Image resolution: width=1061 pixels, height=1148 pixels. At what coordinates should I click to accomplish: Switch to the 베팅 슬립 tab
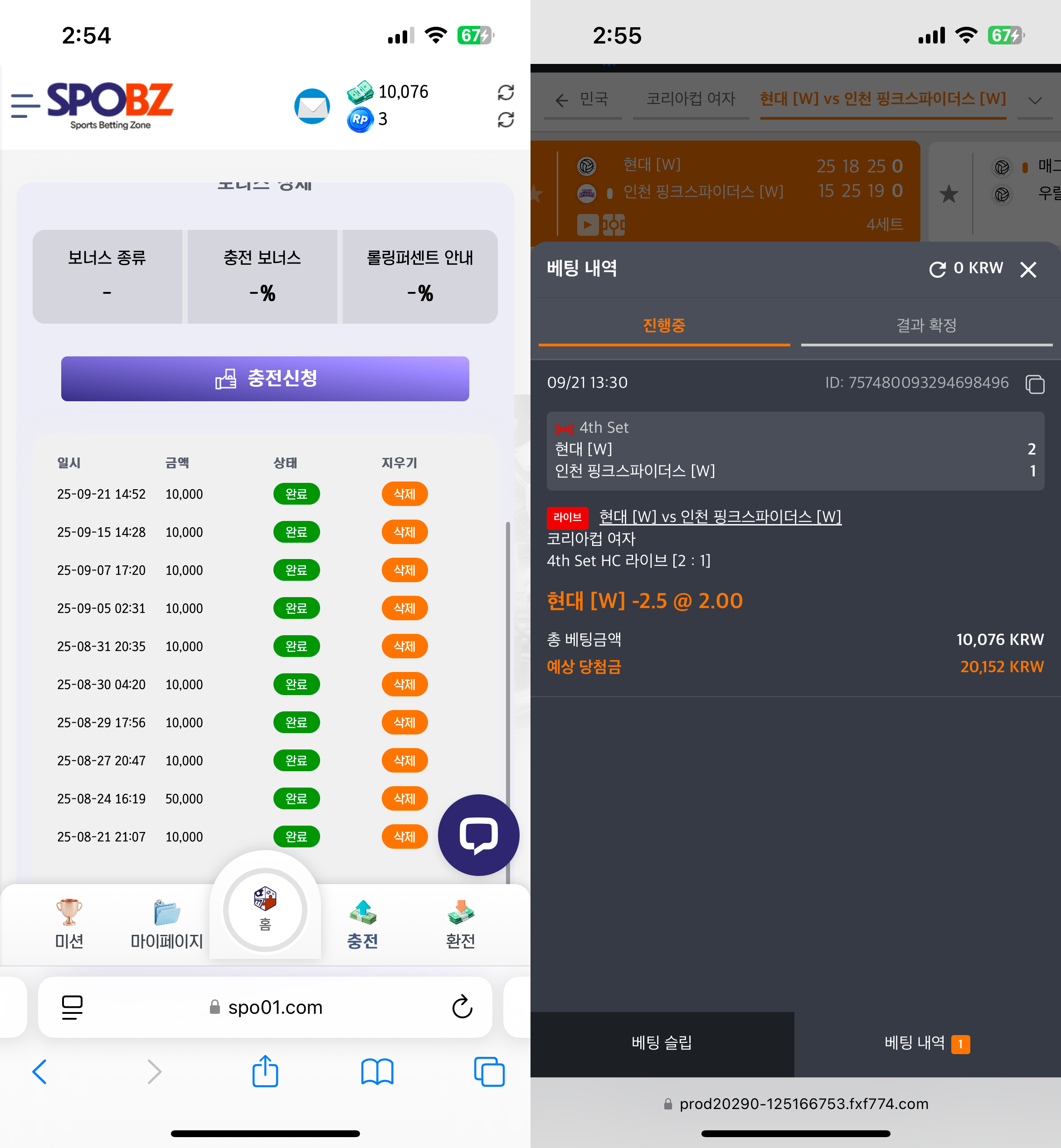pos(662,1043)
